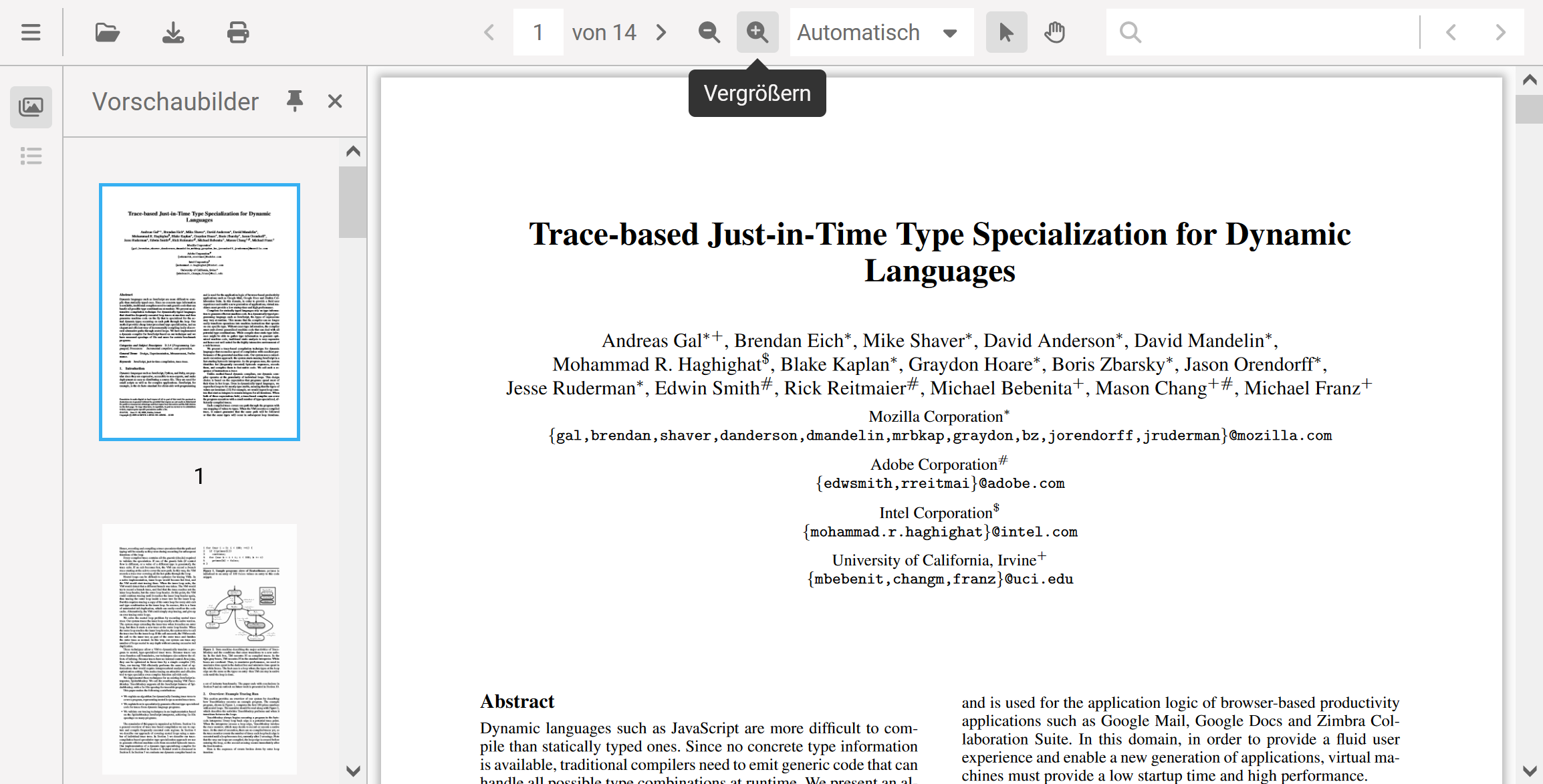Print the document via printer icon
1543x784 pixels.
[238, 32]
